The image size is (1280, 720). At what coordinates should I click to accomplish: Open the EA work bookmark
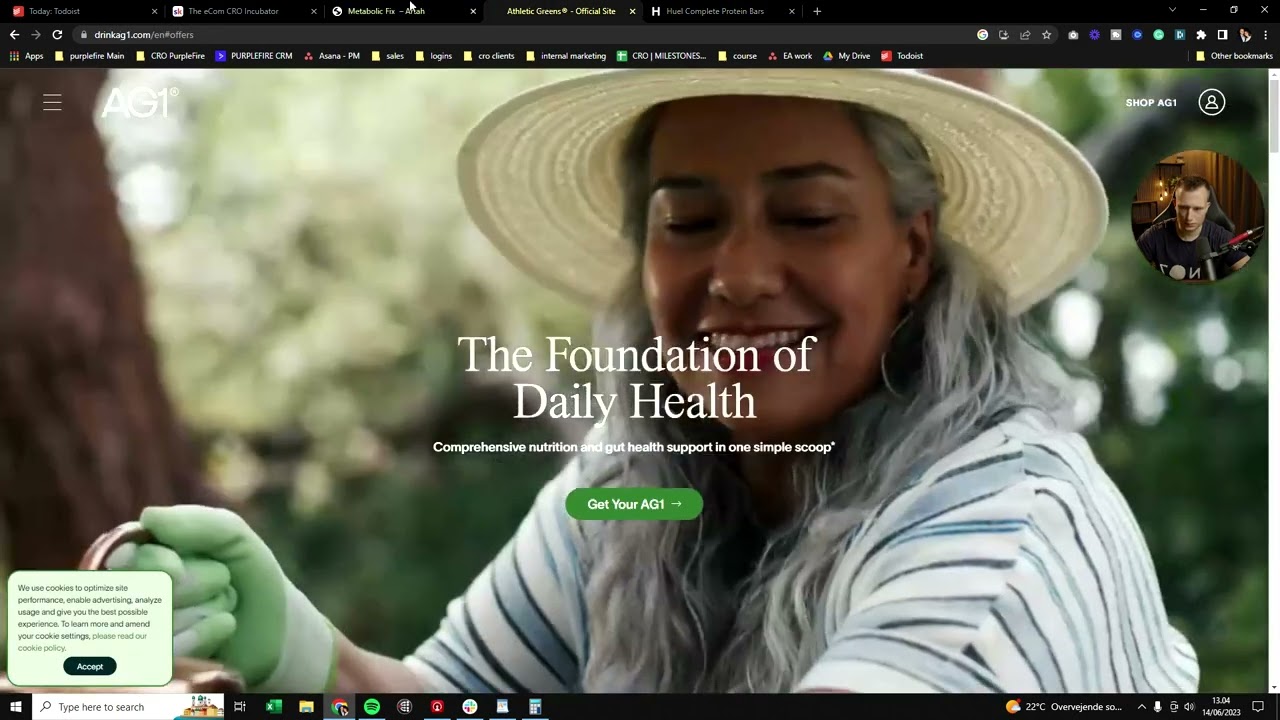click(x=790, y=56)
